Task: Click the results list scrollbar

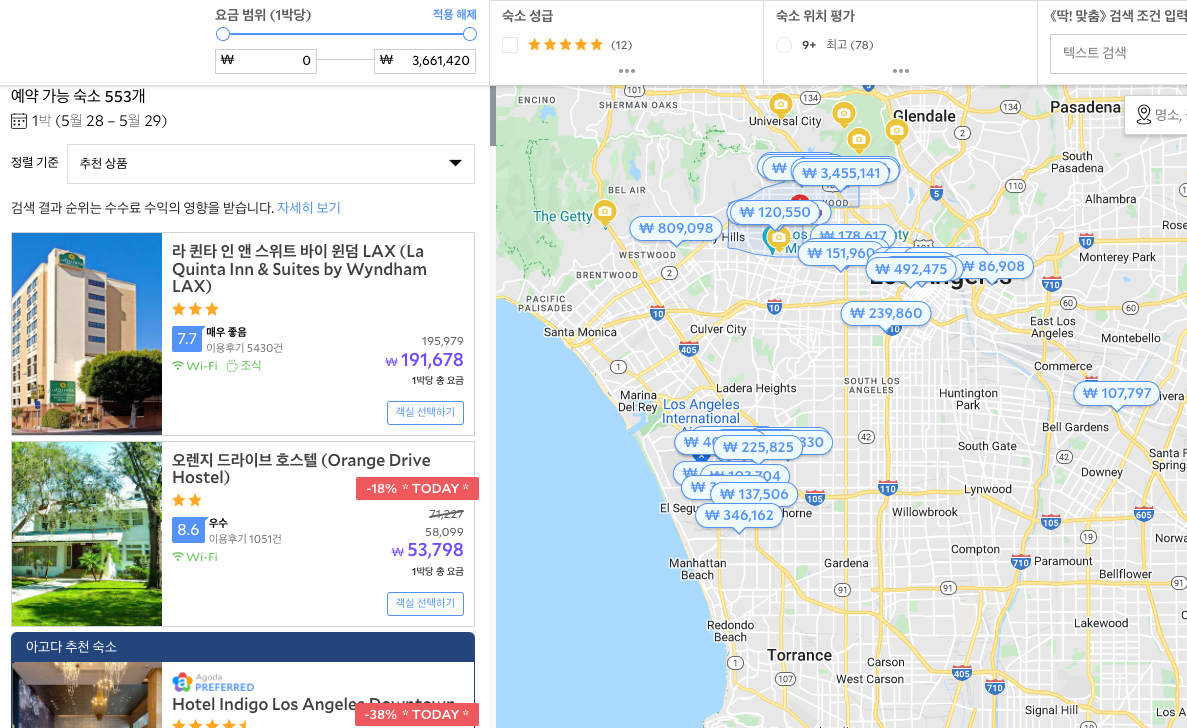Action: [x=493, y=116]
